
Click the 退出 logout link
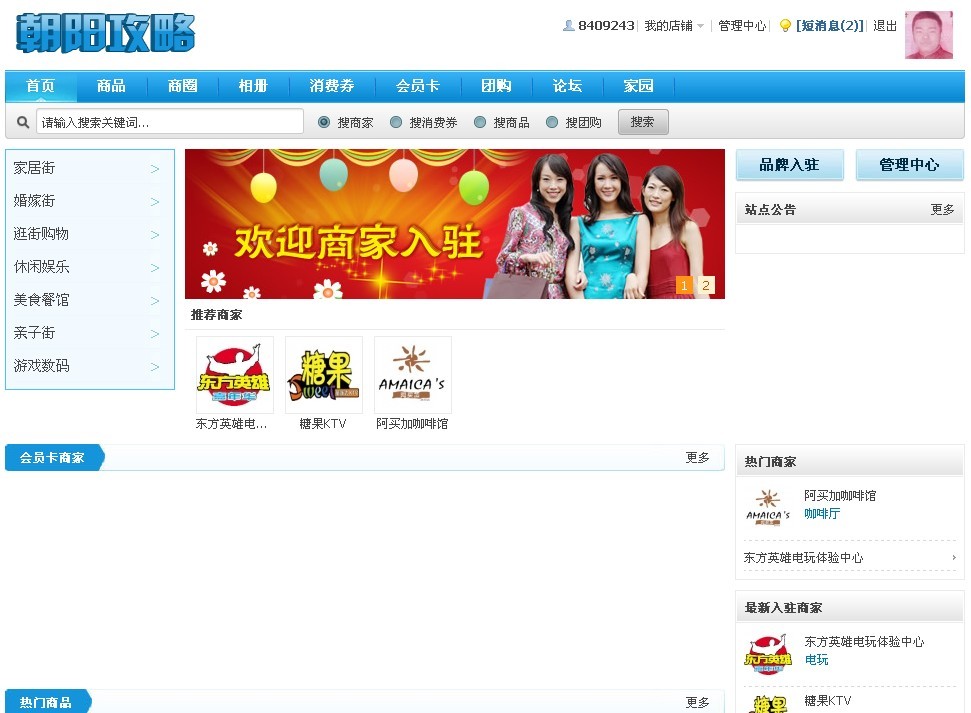pos(885,25)
